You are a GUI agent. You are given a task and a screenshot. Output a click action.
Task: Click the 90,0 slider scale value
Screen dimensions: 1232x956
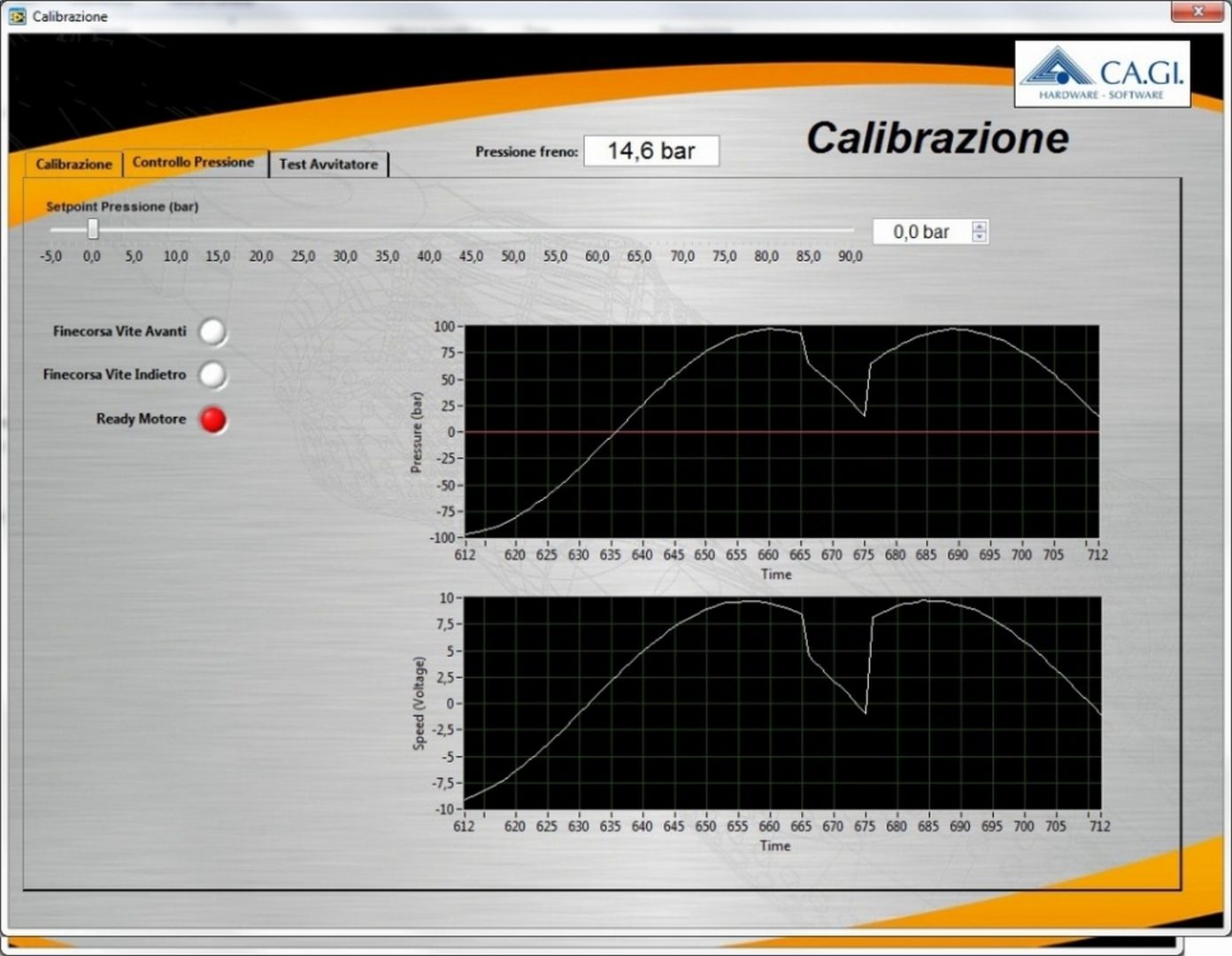pyautogui.click(x=851, y=257)
